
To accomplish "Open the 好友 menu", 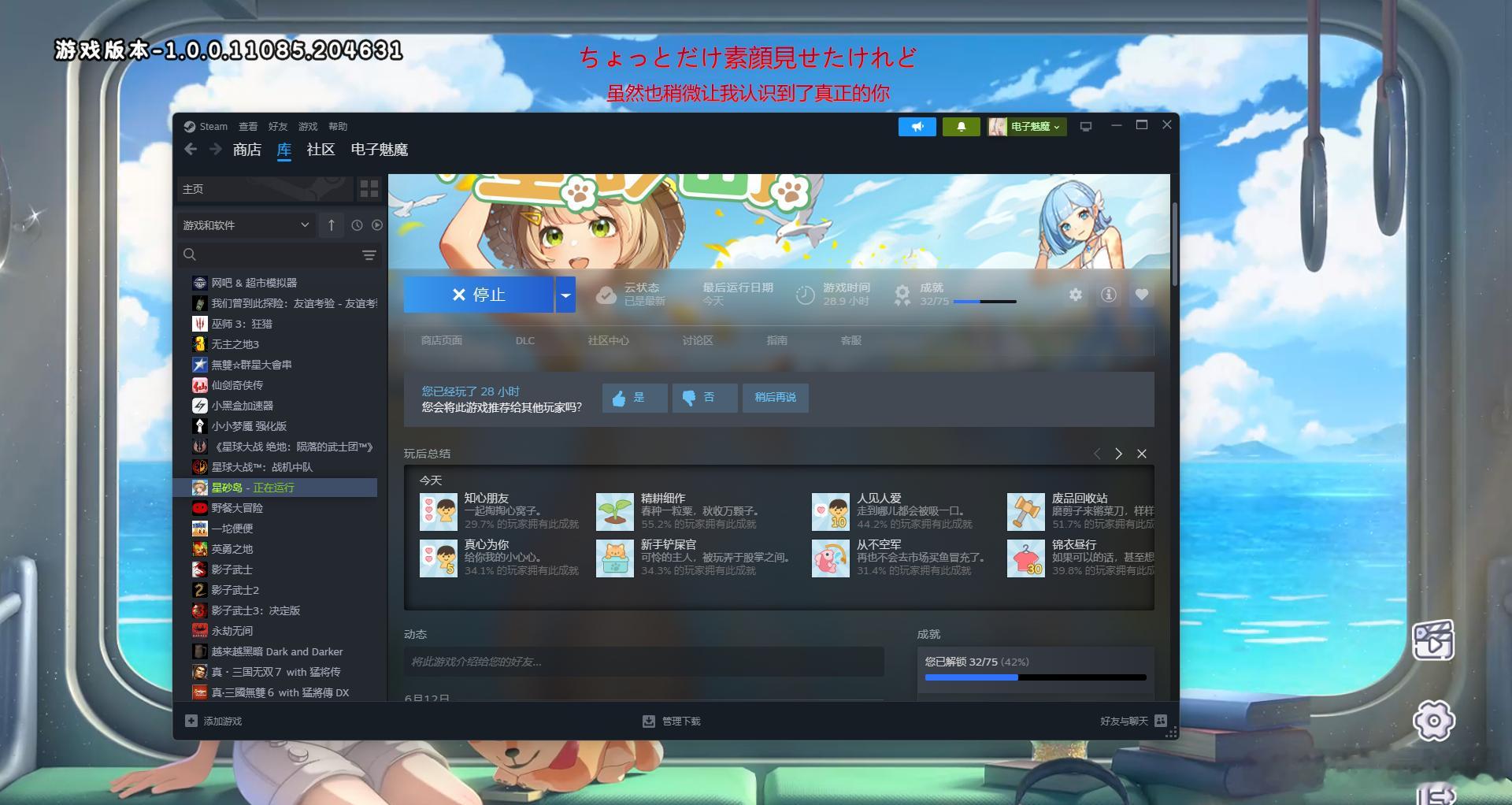I will (278, 126).
